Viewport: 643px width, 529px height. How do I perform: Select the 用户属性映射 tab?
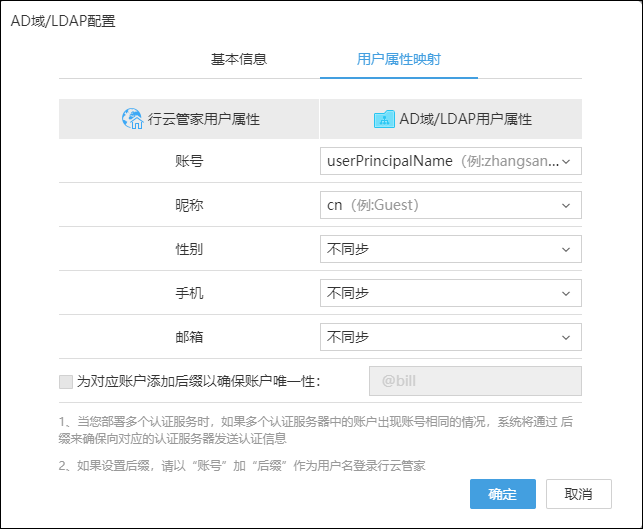398,59
